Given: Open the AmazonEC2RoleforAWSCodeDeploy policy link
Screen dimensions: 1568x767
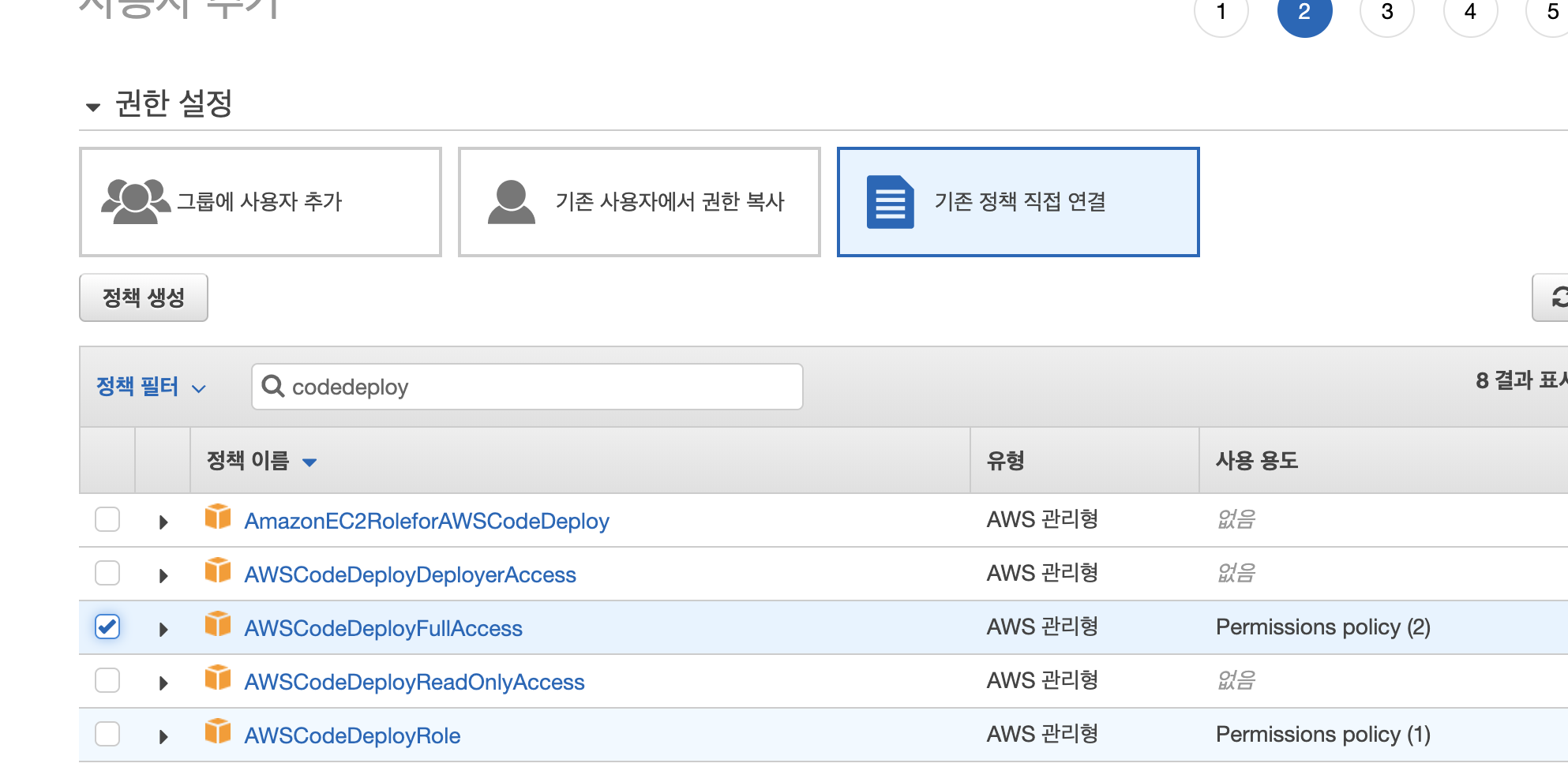Looking at the screenshot, I should pyautogui.click(x=426, y=521).
